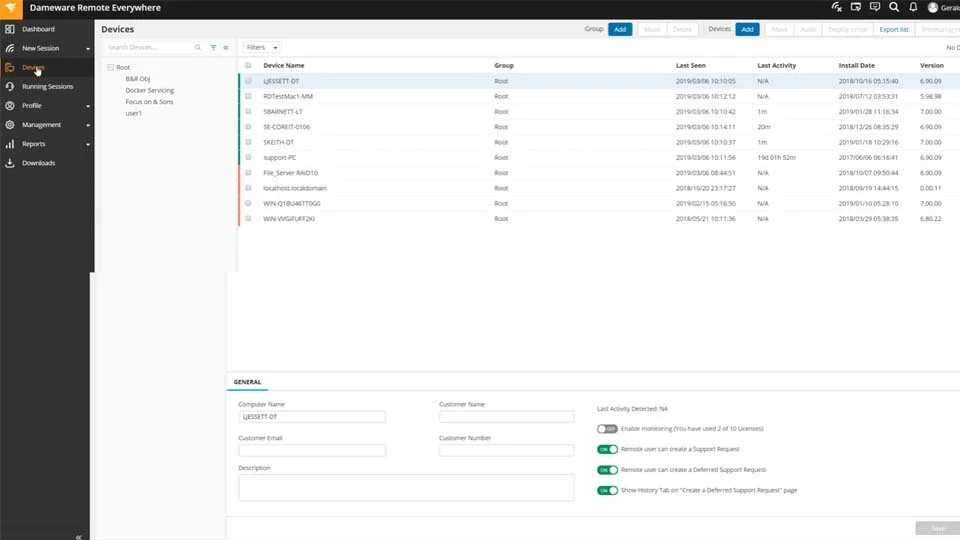Toggle the select-all checkbox in table header

tap(248, 66)
